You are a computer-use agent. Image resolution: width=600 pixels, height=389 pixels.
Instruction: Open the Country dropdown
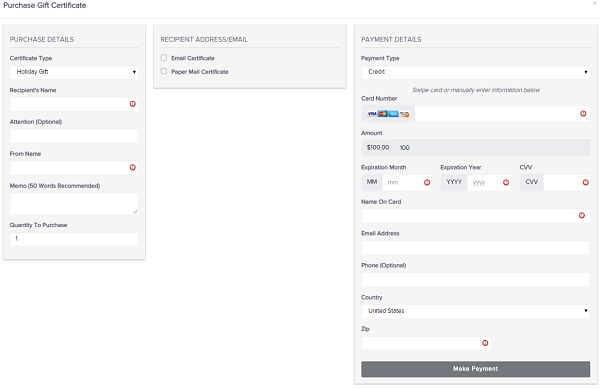pos(476,311)
